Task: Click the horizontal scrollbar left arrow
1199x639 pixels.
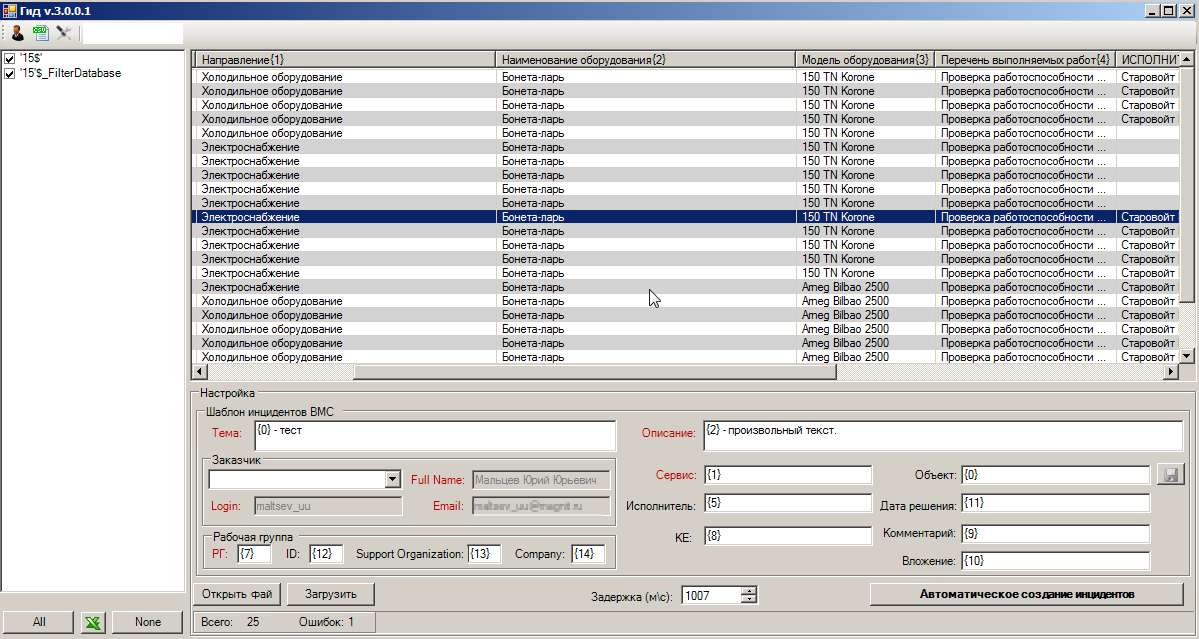Action: [x=200, y=371]
